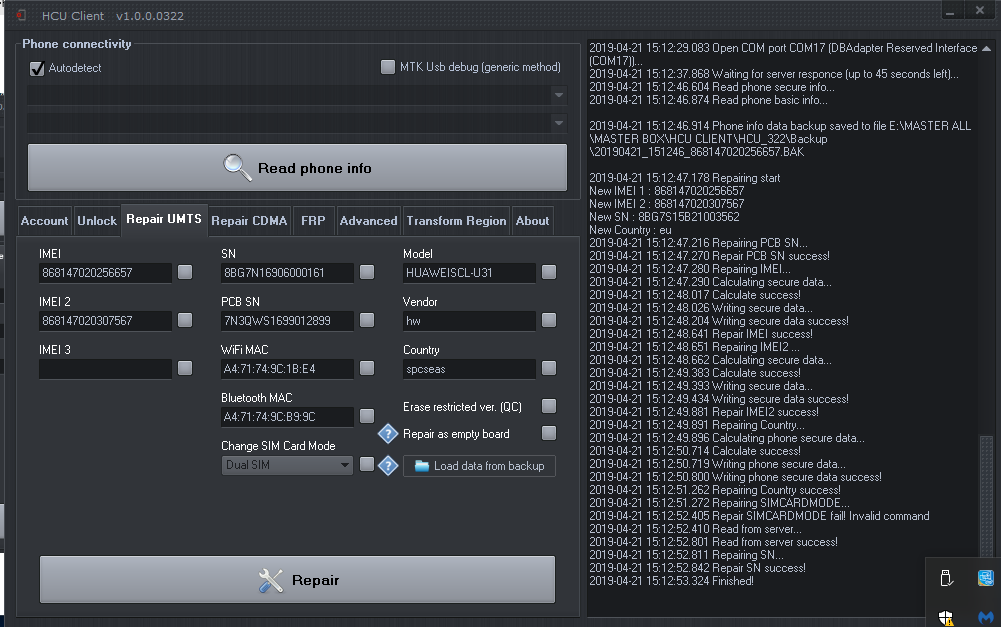Click the log scrollbar up arrow
This screenshot has height=627, width=1001.
[986, 49]
